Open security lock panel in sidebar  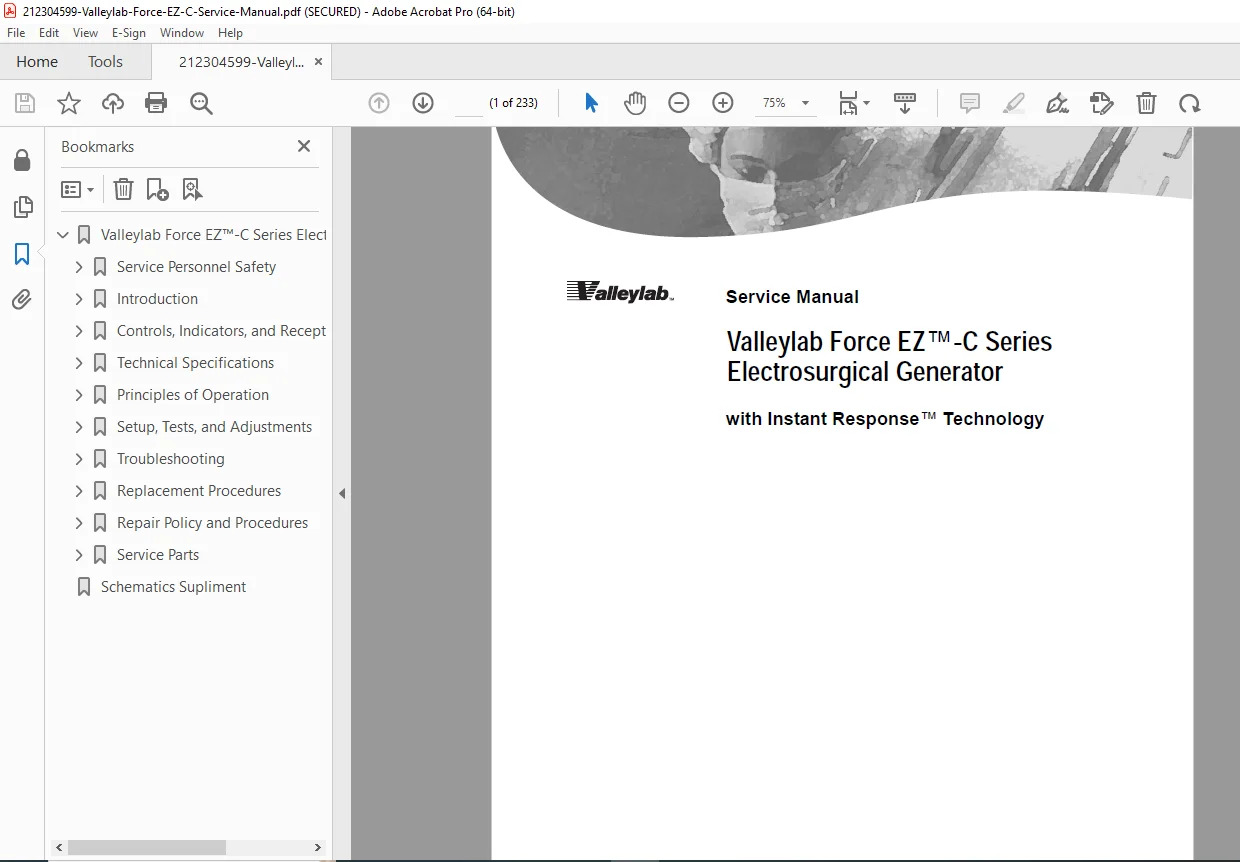coord(22,161)
